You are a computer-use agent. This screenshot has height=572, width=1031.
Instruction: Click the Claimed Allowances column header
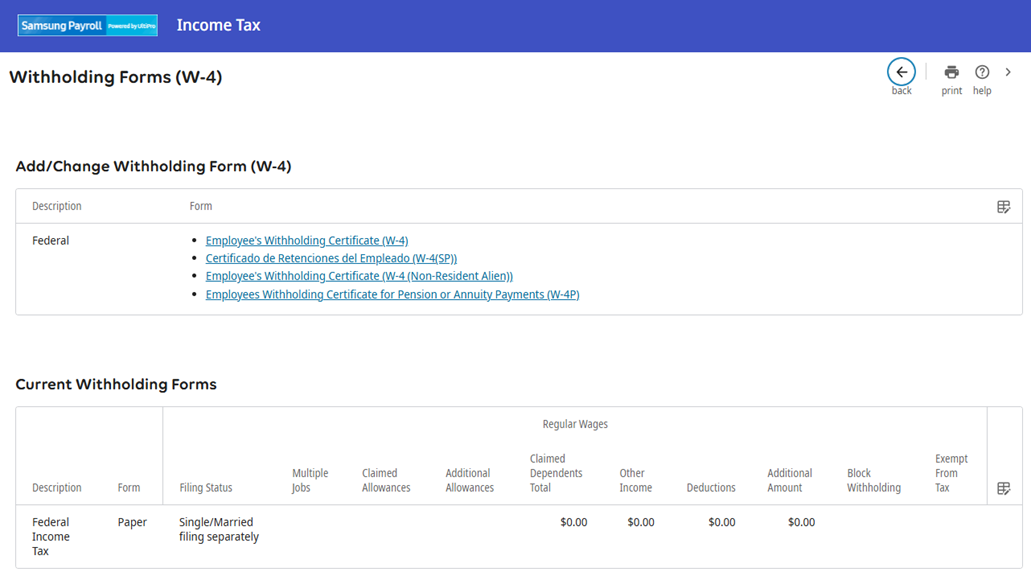click(x=386, y=480)
